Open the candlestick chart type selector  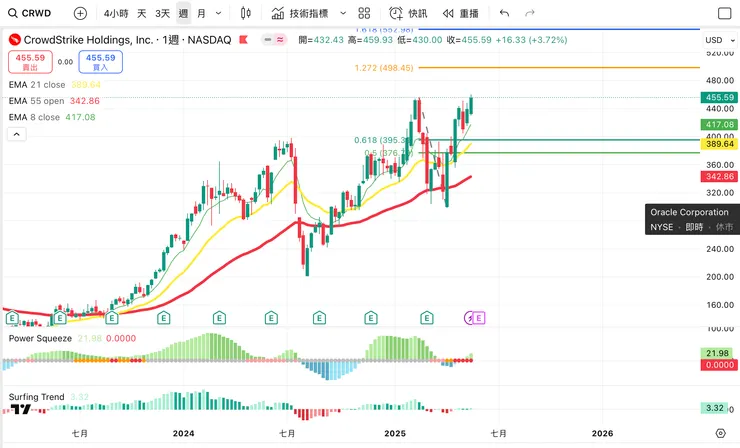tap(245, 13)
